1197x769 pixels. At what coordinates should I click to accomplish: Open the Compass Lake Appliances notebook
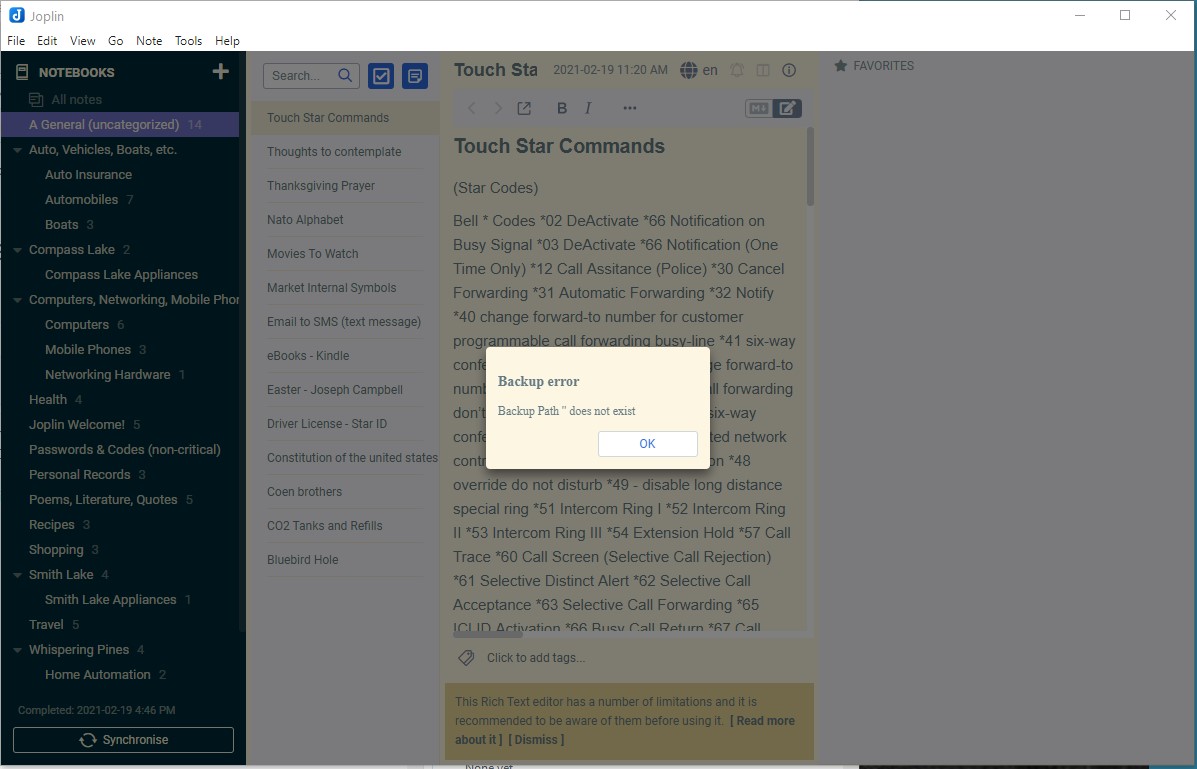[121, 275]
